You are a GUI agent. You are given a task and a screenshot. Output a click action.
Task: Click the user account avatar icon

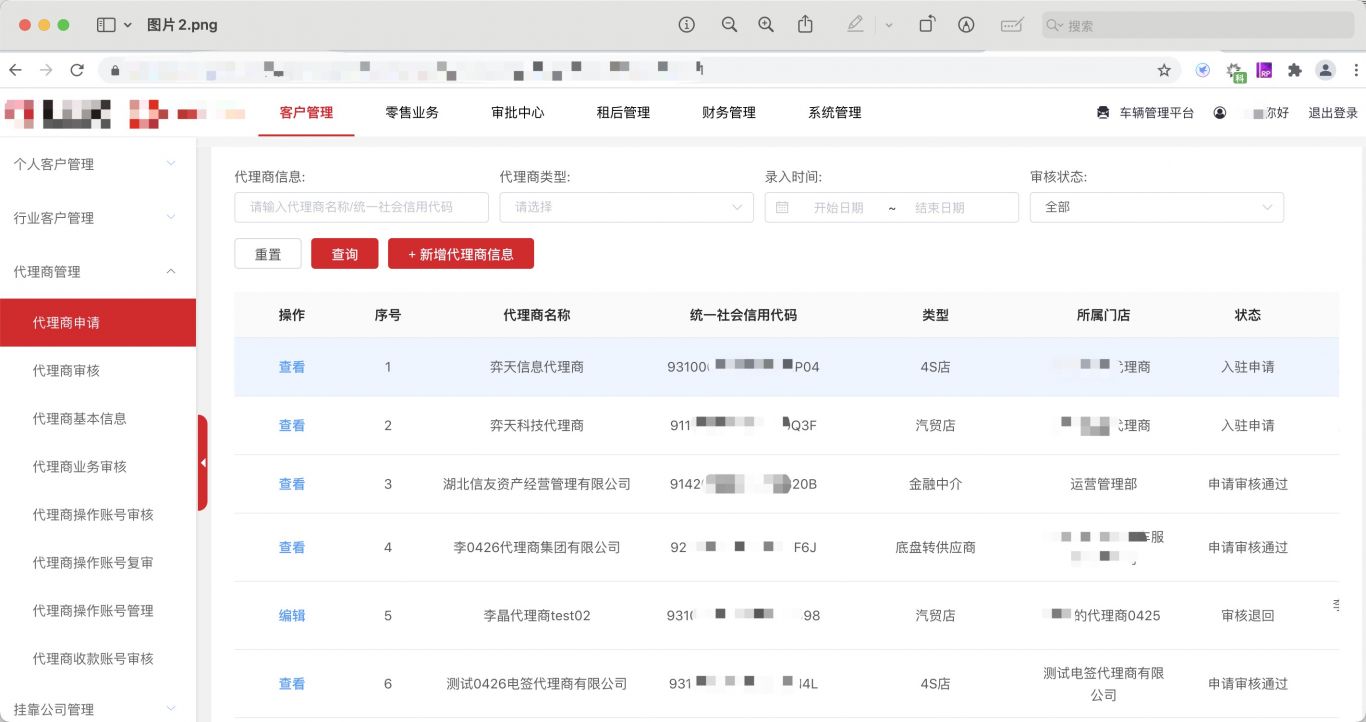(x=1220, y=113)
